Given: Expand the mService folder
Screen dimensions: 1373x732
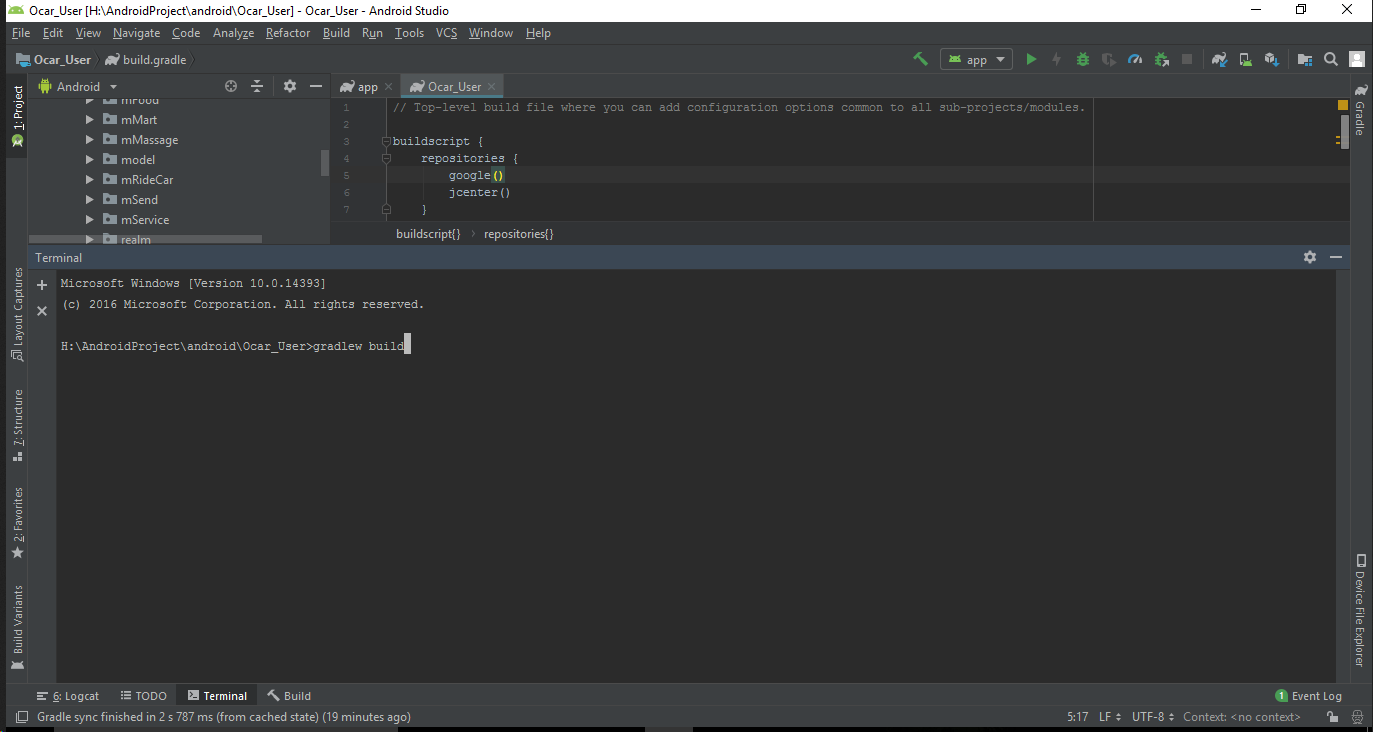Looking at the screenshot, I should click(x=89, y=220).
